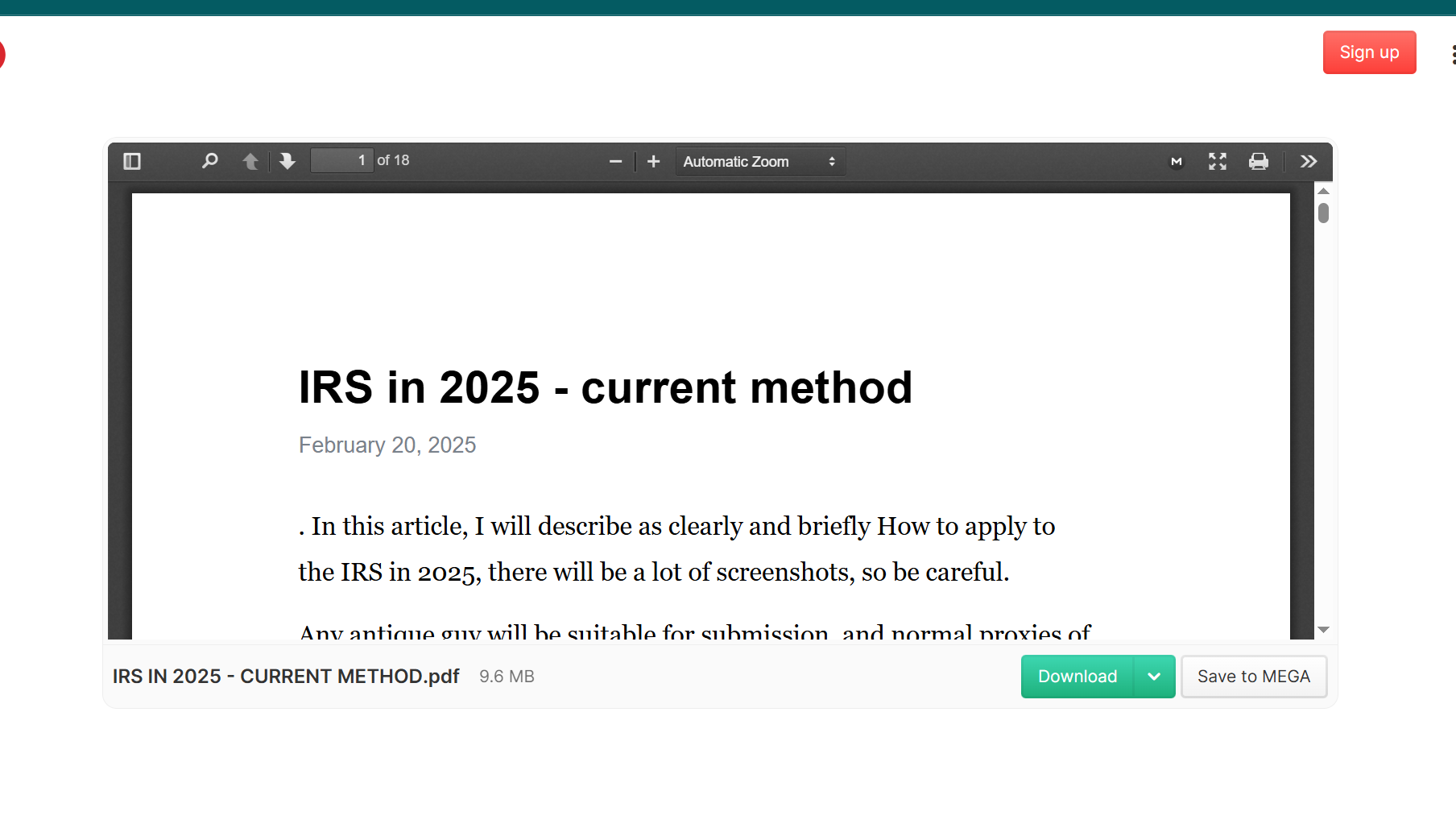Viewport: 1456px width, 828px height.
Task: Select the February 20, 2025 date text
Action: [387, 445]
